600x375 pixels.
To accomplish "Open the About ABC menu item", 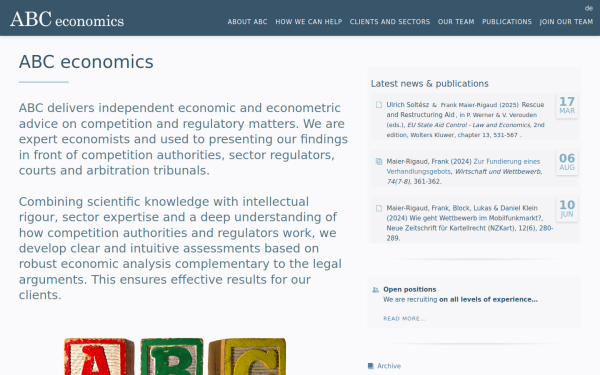I will (247, 22).
